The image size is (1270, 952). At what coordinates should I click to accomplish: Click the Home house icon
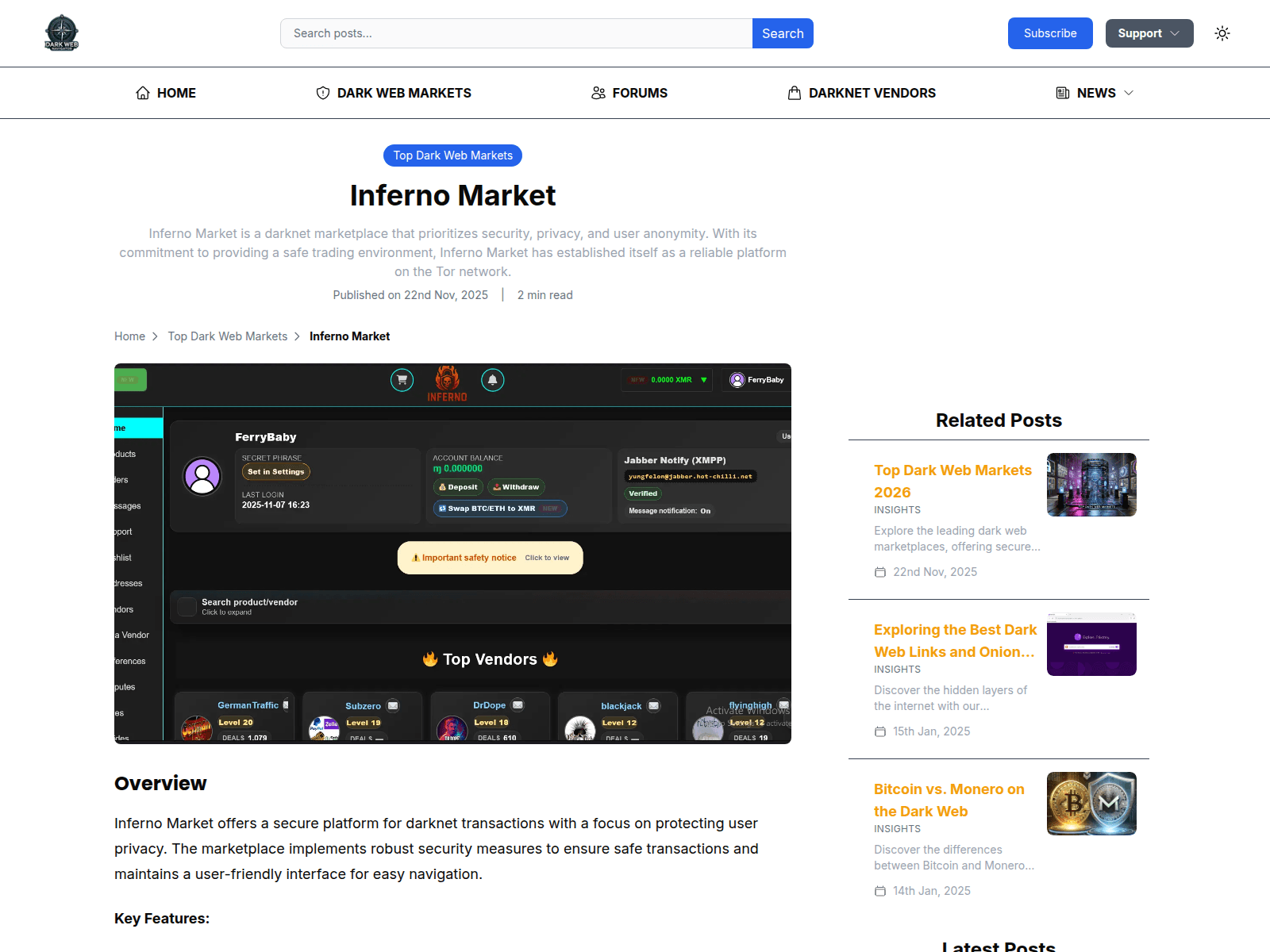click(x=143, y=93)
